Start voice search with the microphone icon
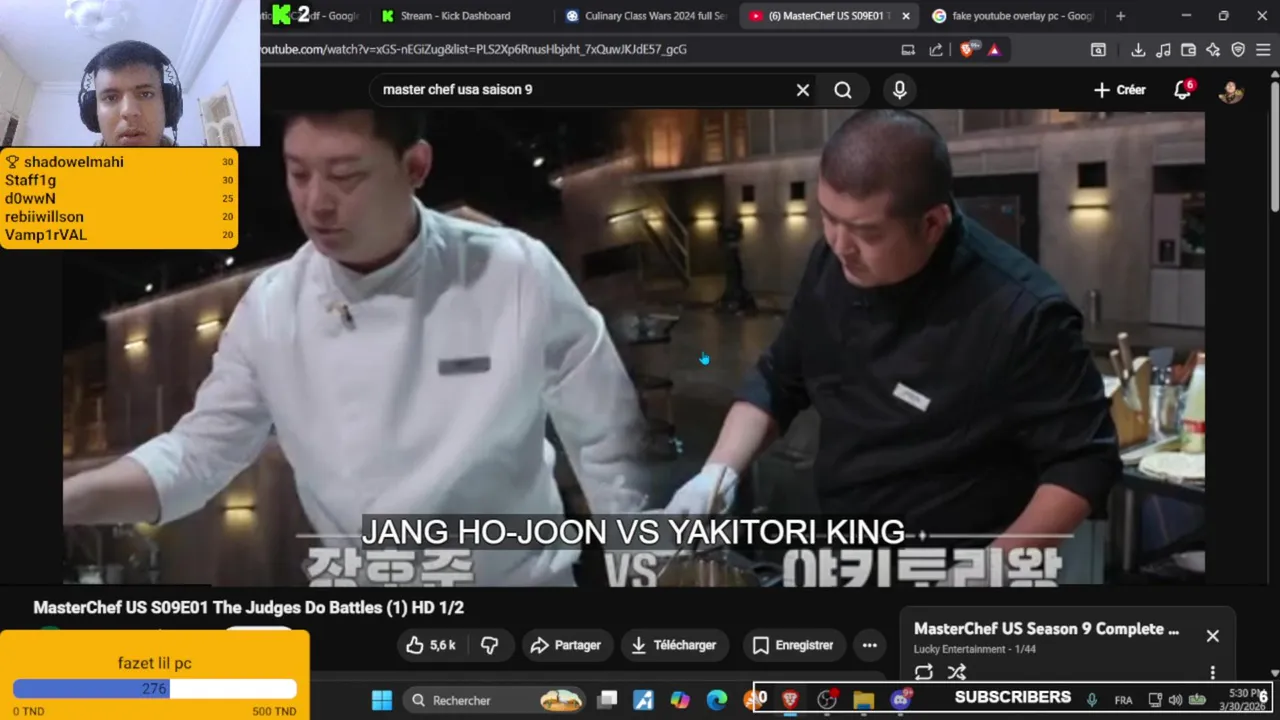 coord(899,90)
